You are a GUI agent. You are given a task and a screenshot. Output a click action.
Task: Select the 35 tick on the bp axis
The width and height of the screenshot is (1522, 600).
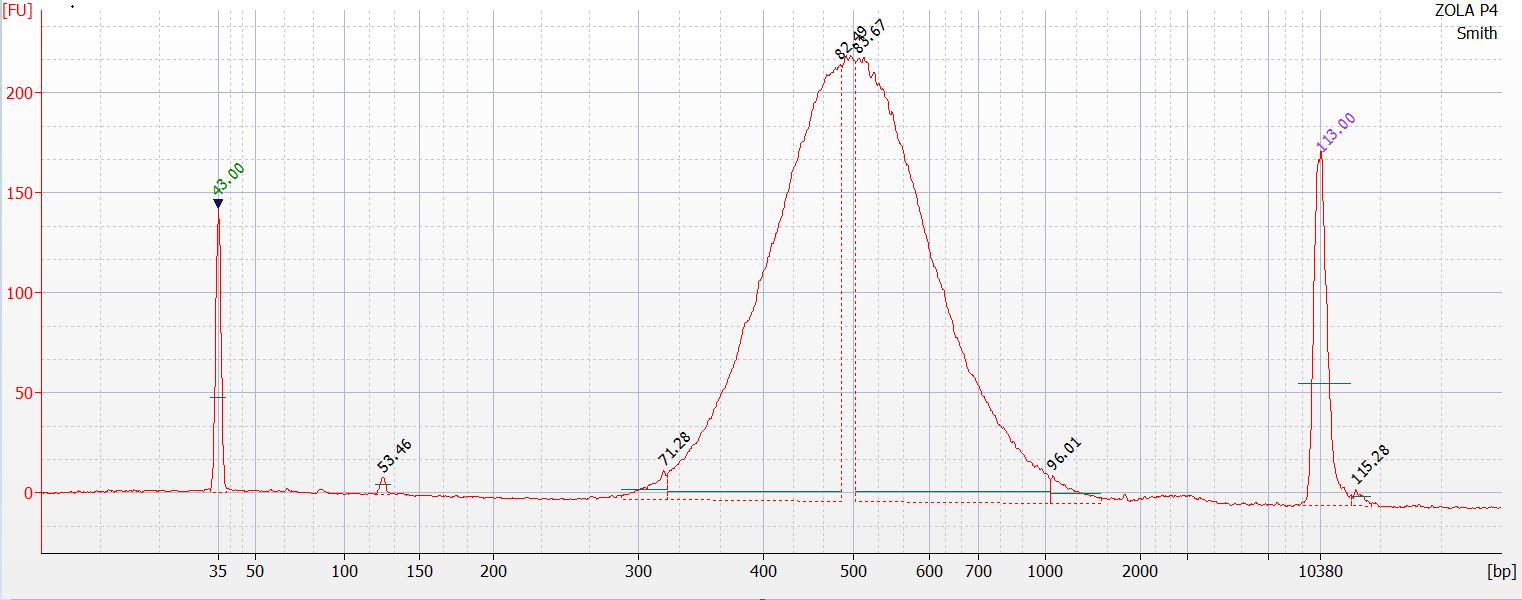click(218, 572)
